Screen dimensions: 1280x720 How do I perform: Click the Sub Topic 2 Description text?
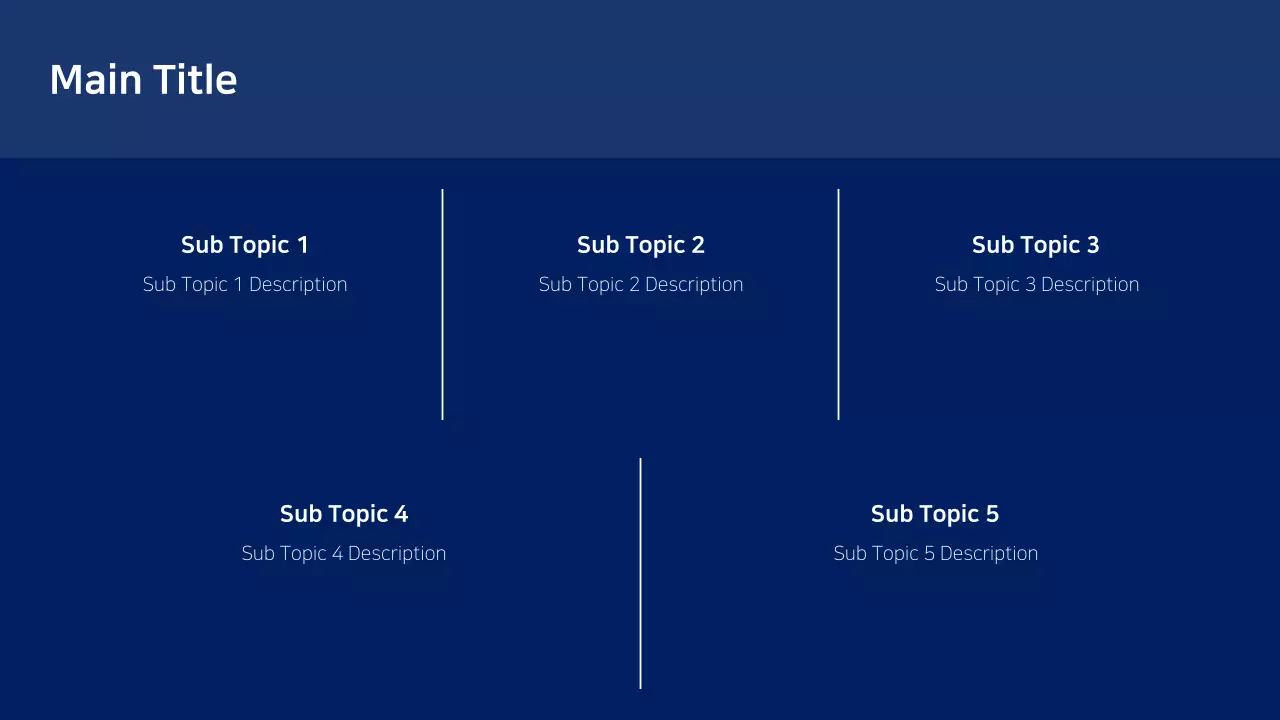point(641,284)
